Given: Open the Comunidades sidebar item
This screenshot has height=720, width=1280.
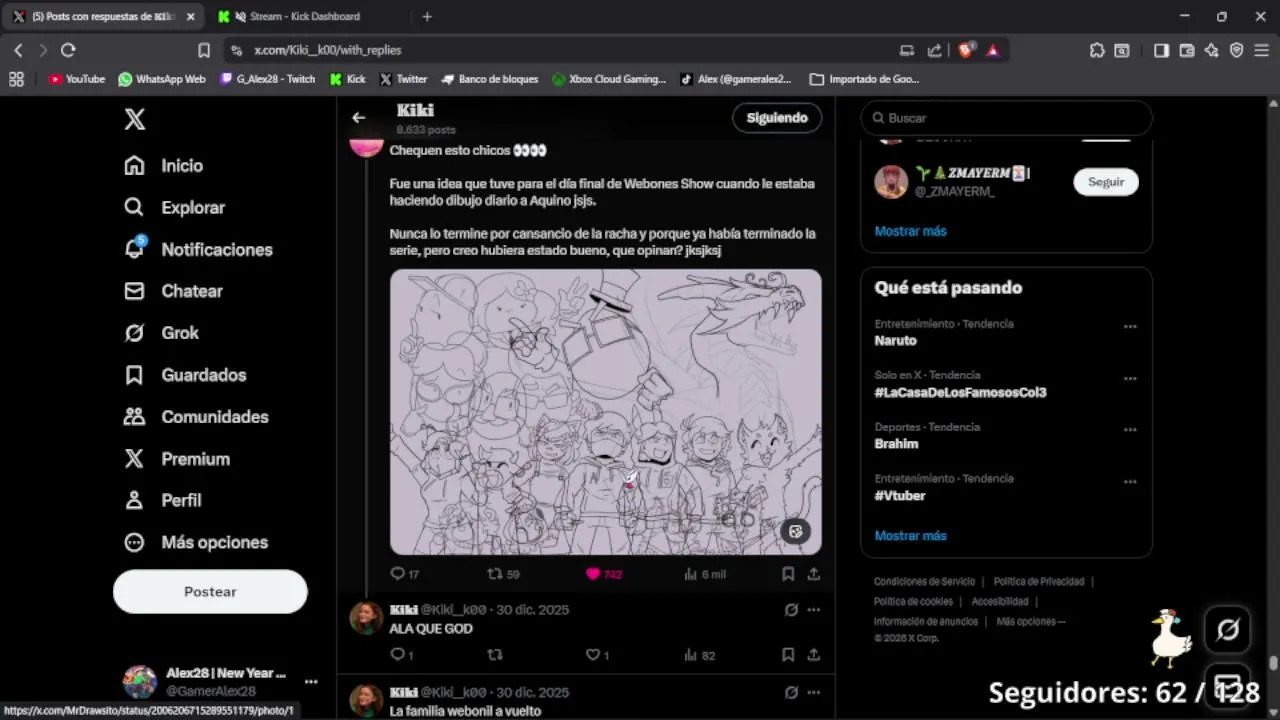Looking at the screenshot, I should pyautogui.click(x=214, y=417).
